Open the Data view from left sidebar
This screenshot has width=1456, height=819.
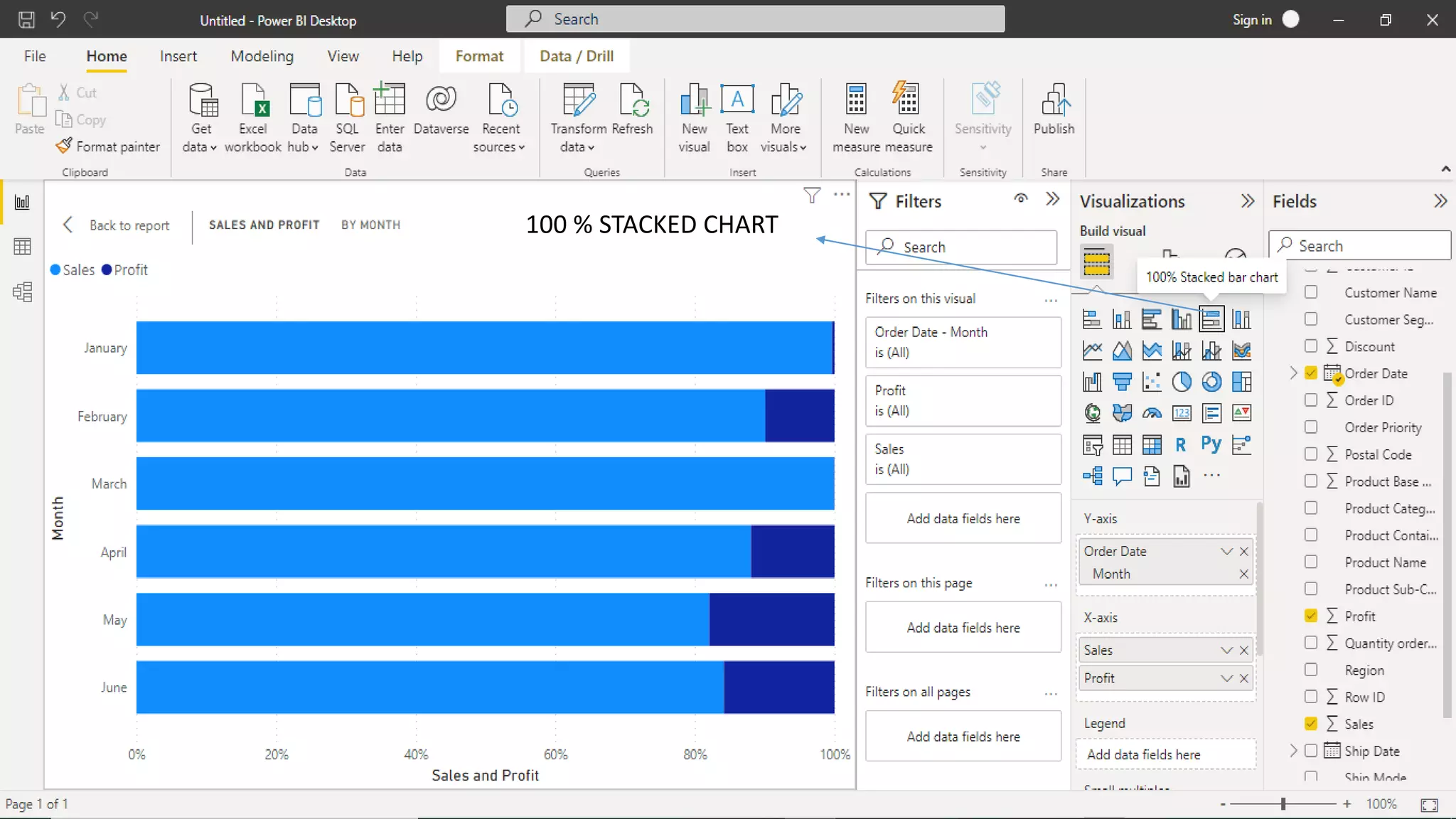coord(22,247)
